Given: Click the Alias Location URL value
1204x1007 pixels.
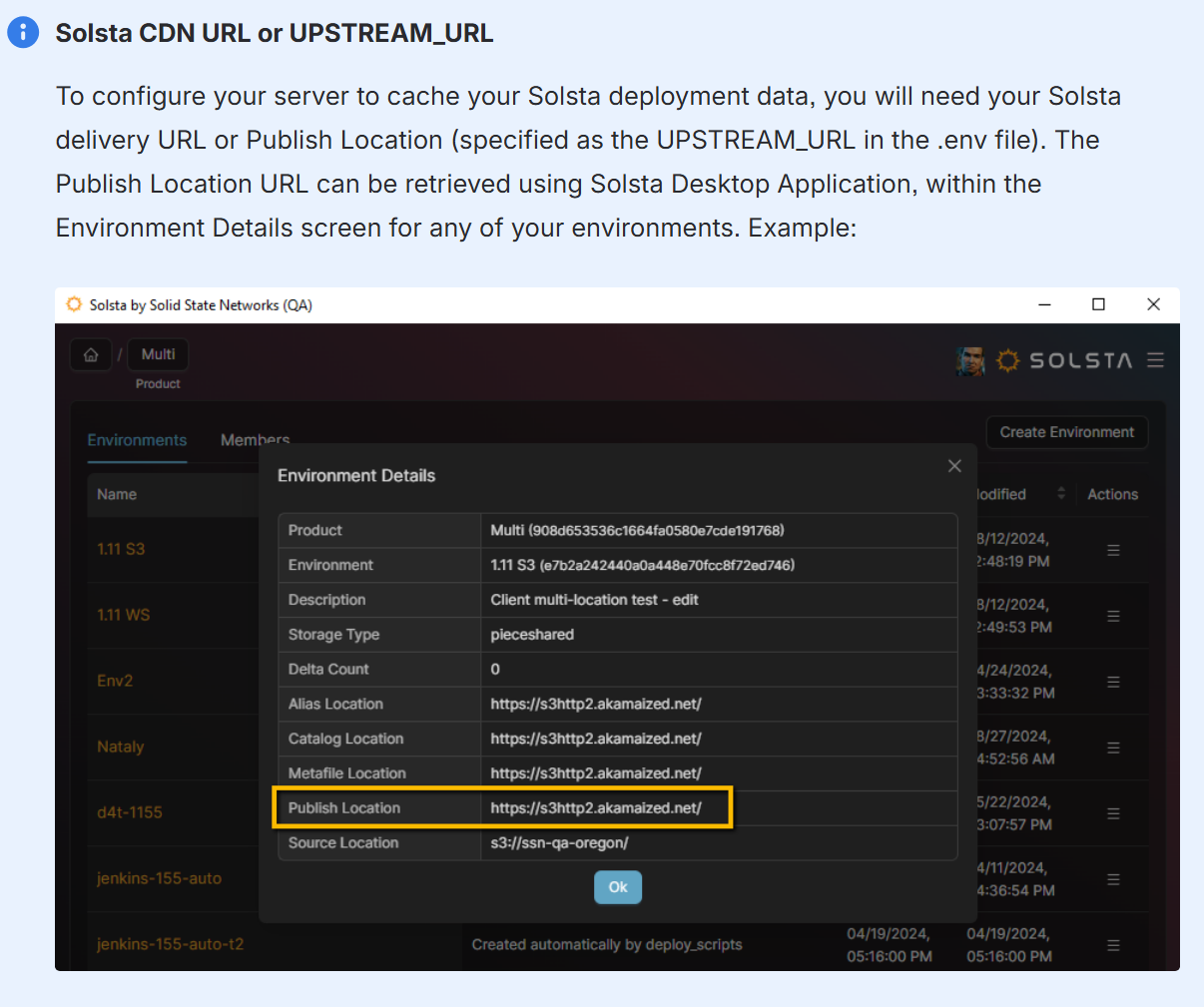Looking at the screenshot, I should coord(596,704).
